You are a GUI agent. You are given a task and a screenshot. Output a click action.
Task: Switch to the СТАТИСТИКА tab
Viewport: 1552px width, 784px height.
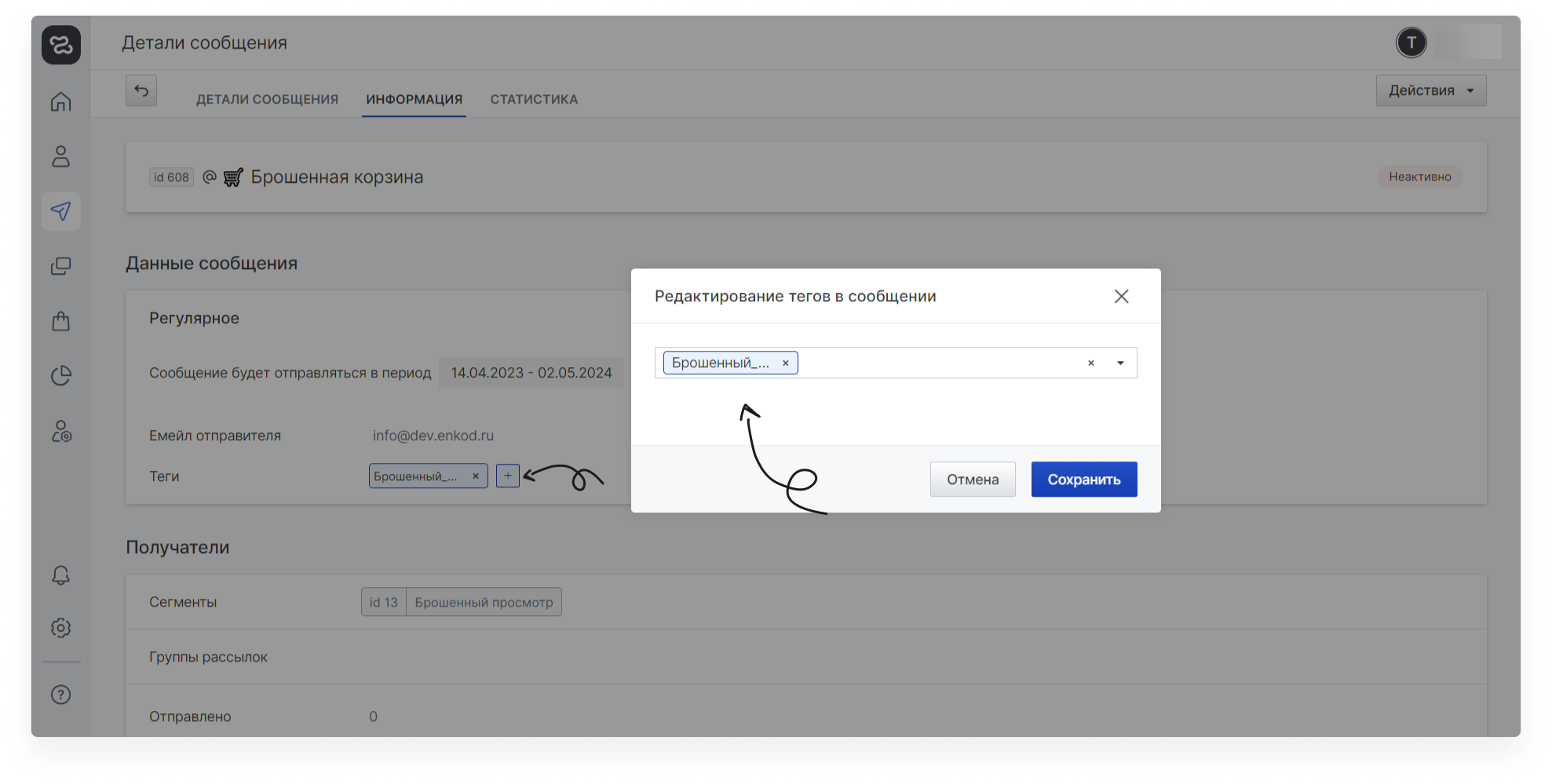(534, 100)
